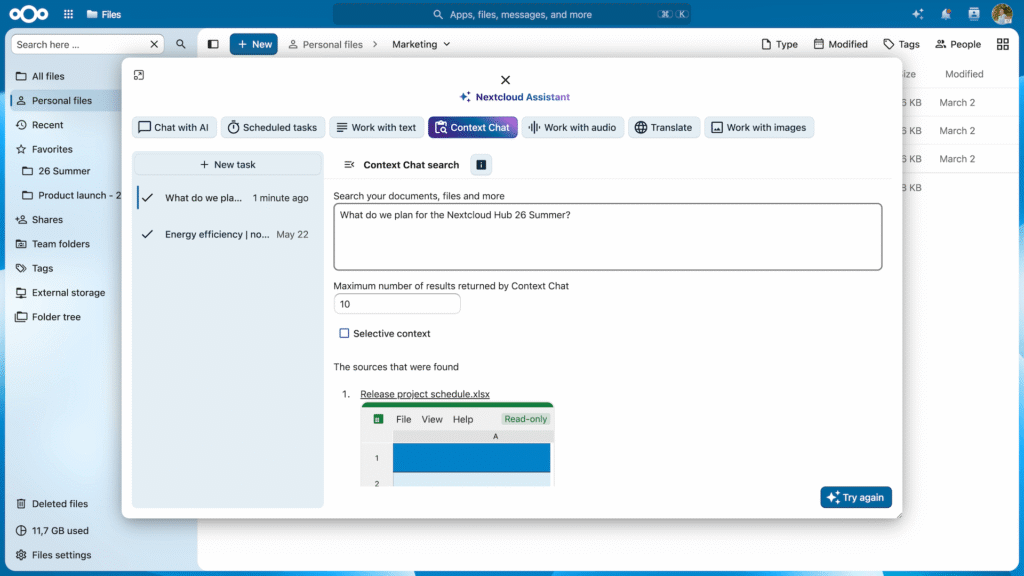
Task: Click the magnifier search icon beside the filter field
Action: point(181,44)
